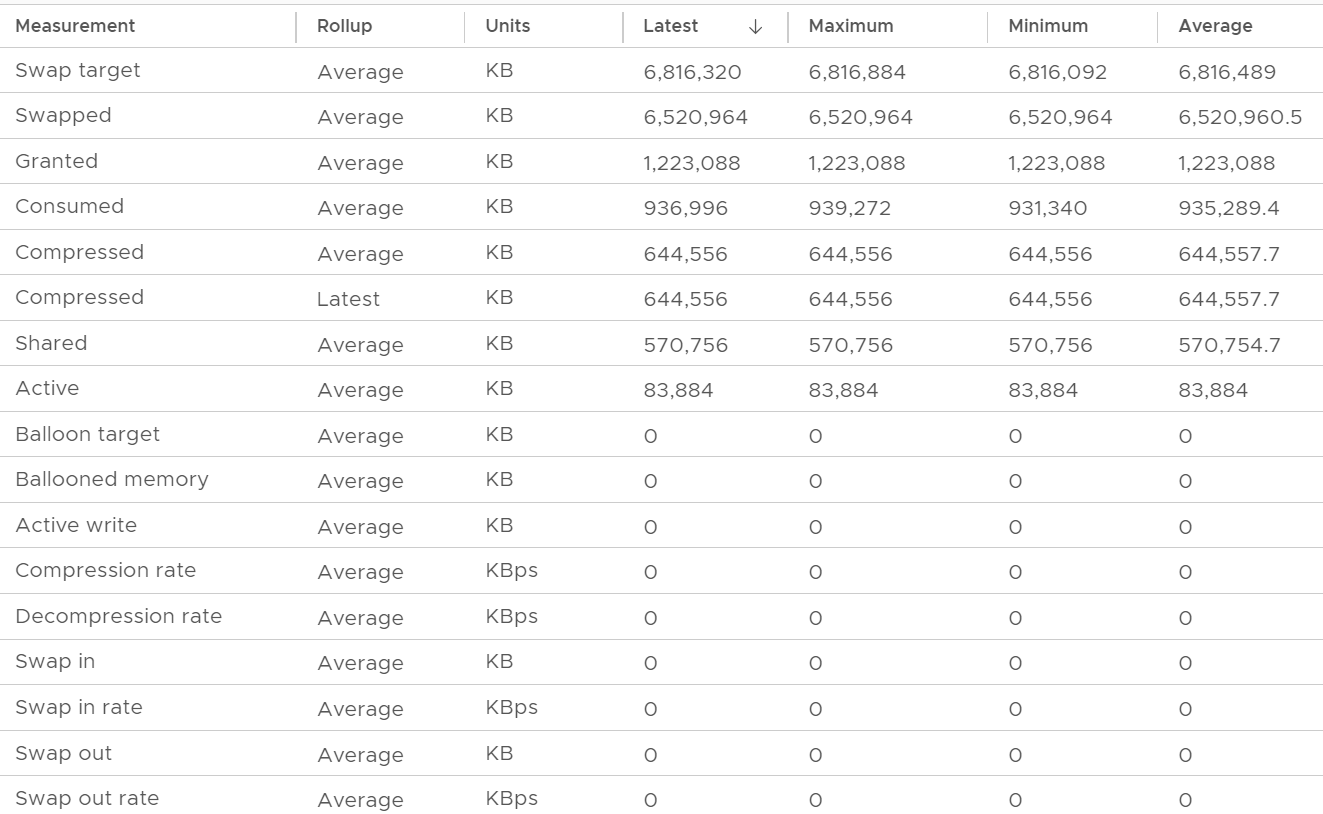Click the Decompression rate row
The height and width of the screenshot is (814, 1323).
tap(661, 617)
